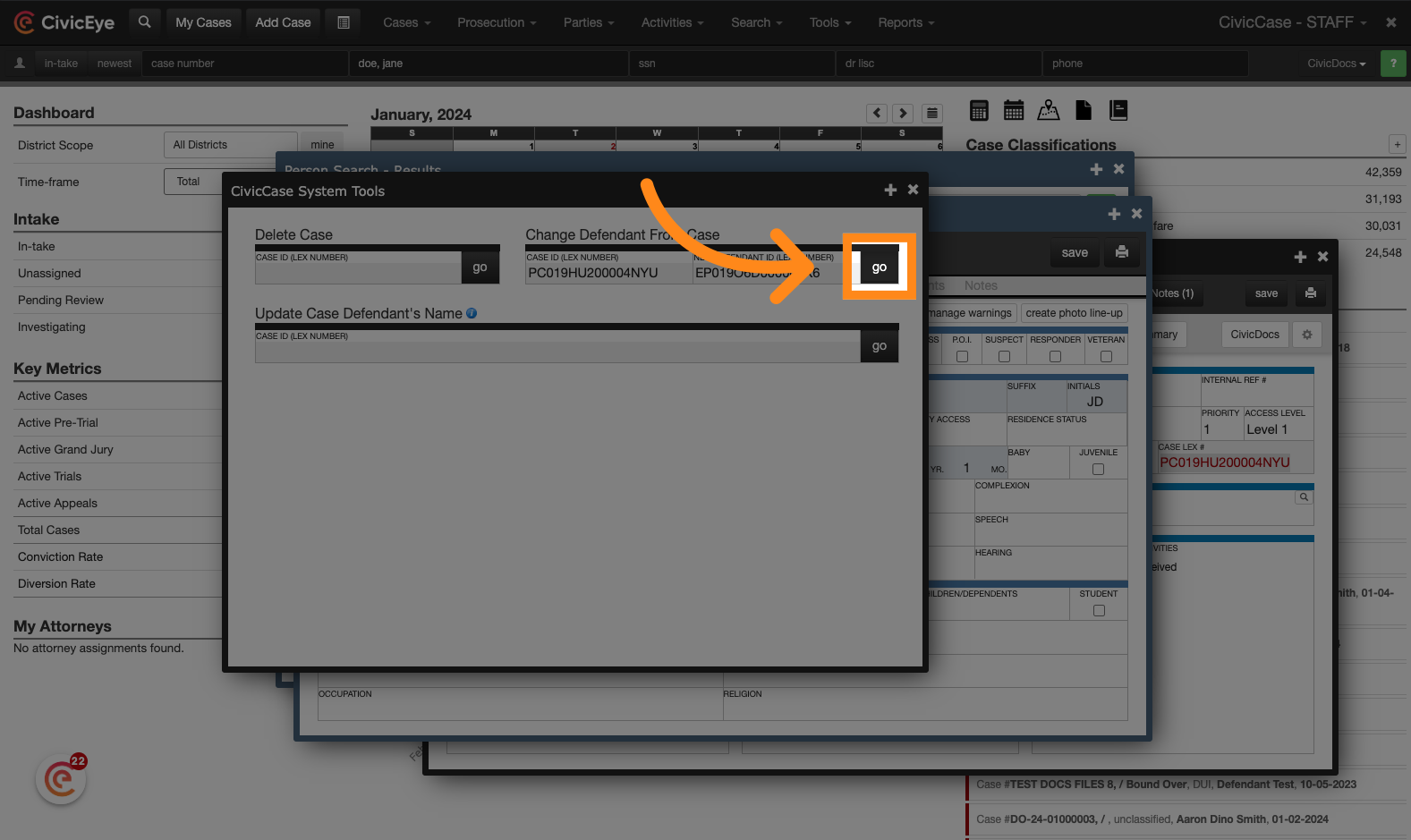Open the magnifier search icon in top bar

(145, 22)
